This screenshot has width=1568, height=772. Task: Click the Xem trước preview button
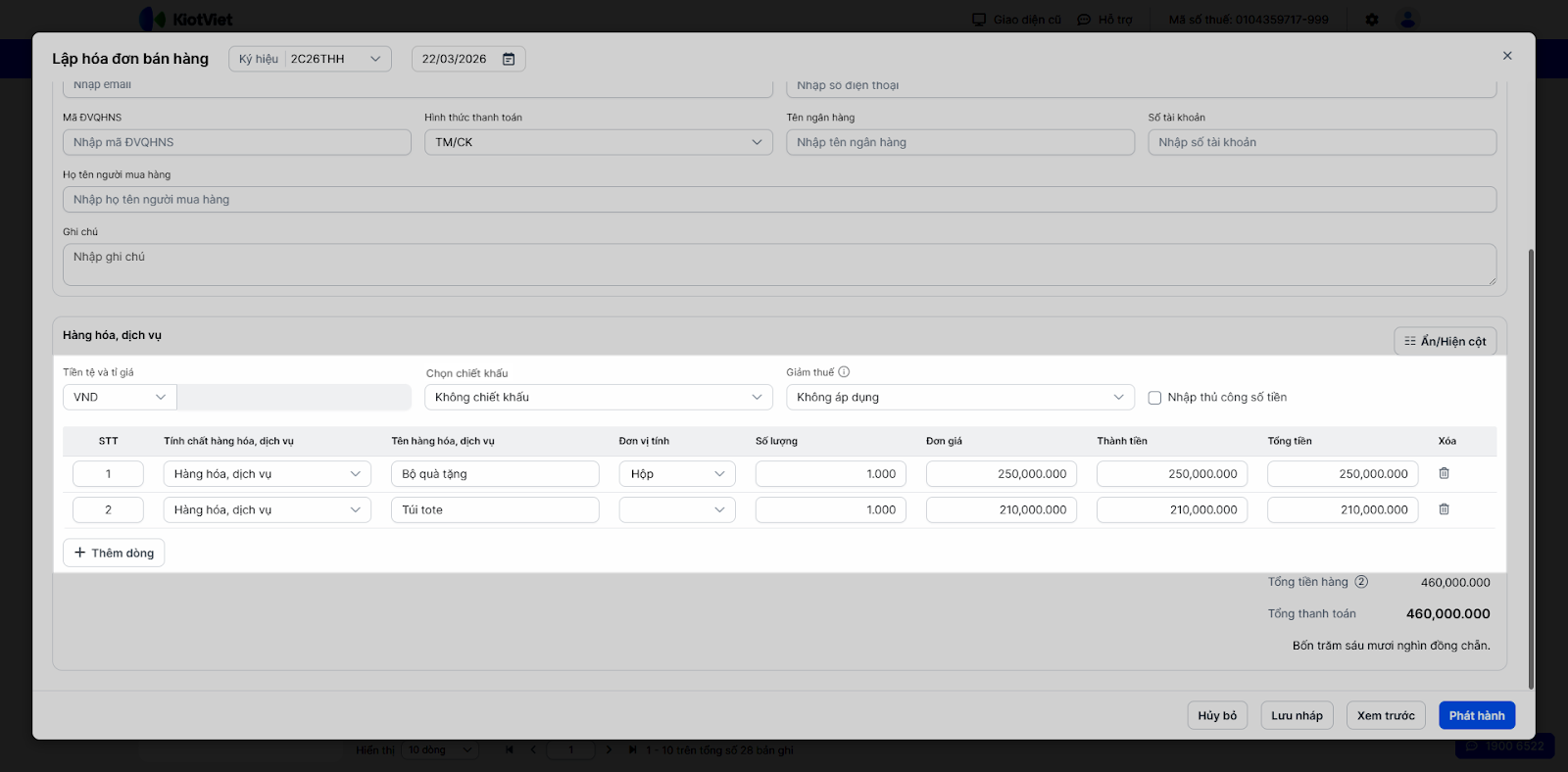coord(1385,715)
